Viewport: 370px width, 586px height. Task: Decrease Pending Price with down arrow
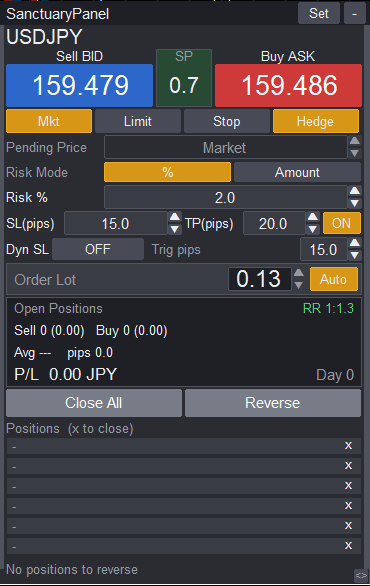coord(355,153)
